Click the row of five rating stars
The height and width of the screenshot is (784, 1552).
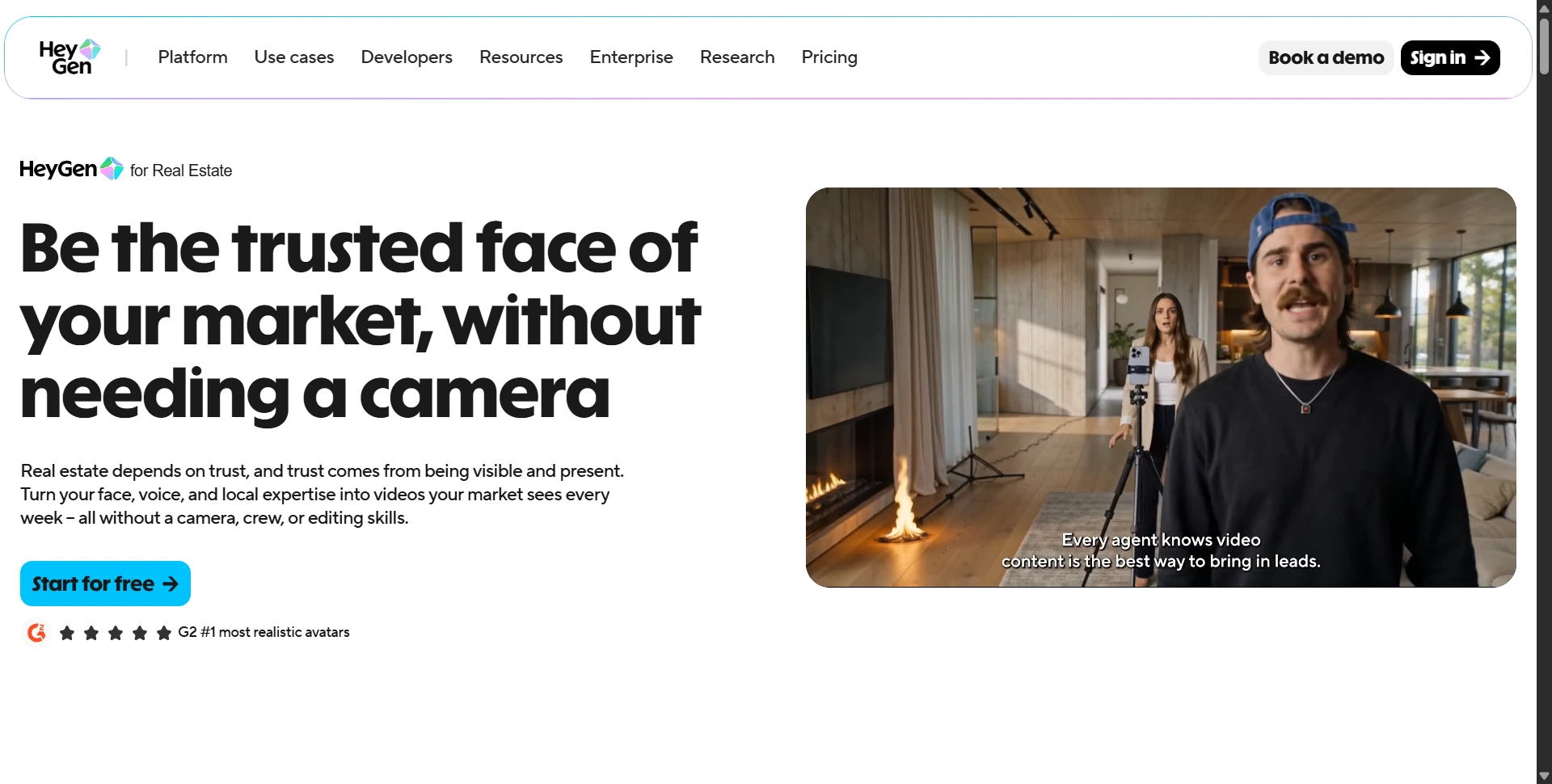click(116, 633)
